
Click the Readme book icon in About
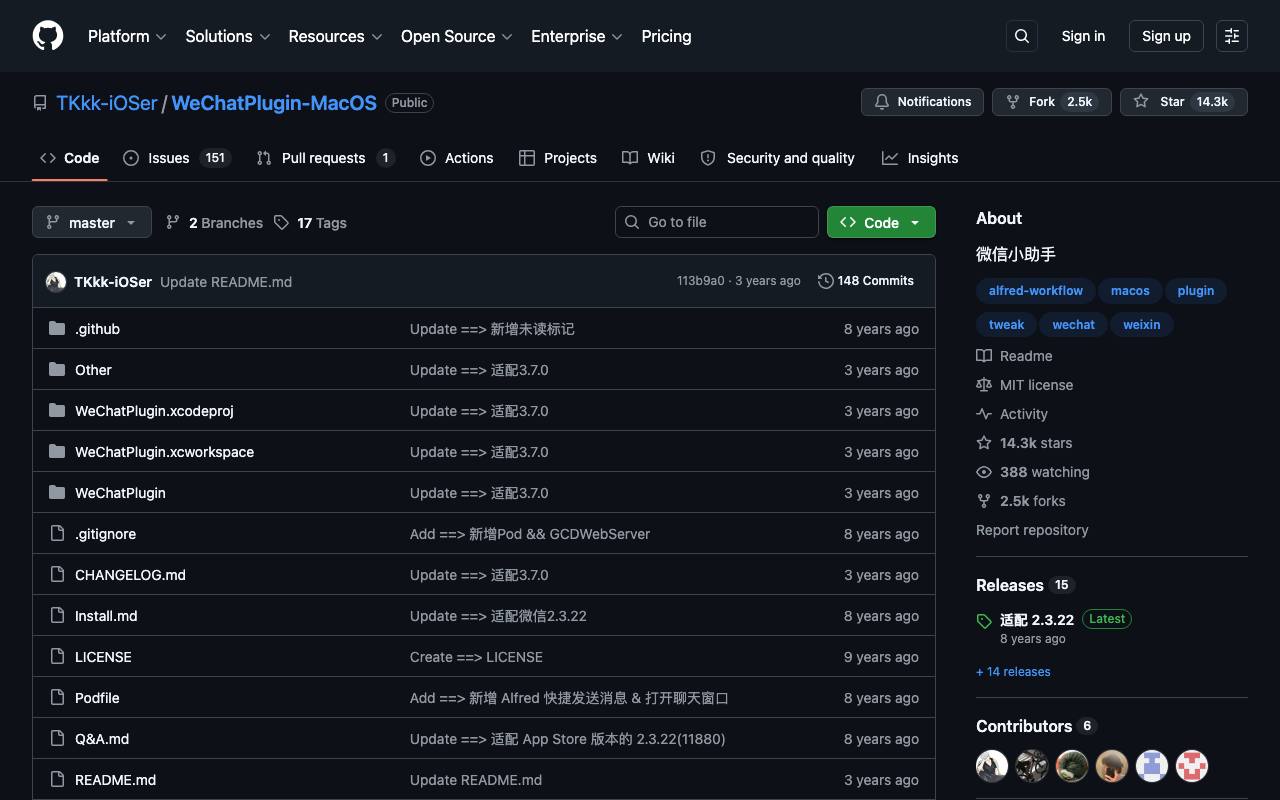984,356
